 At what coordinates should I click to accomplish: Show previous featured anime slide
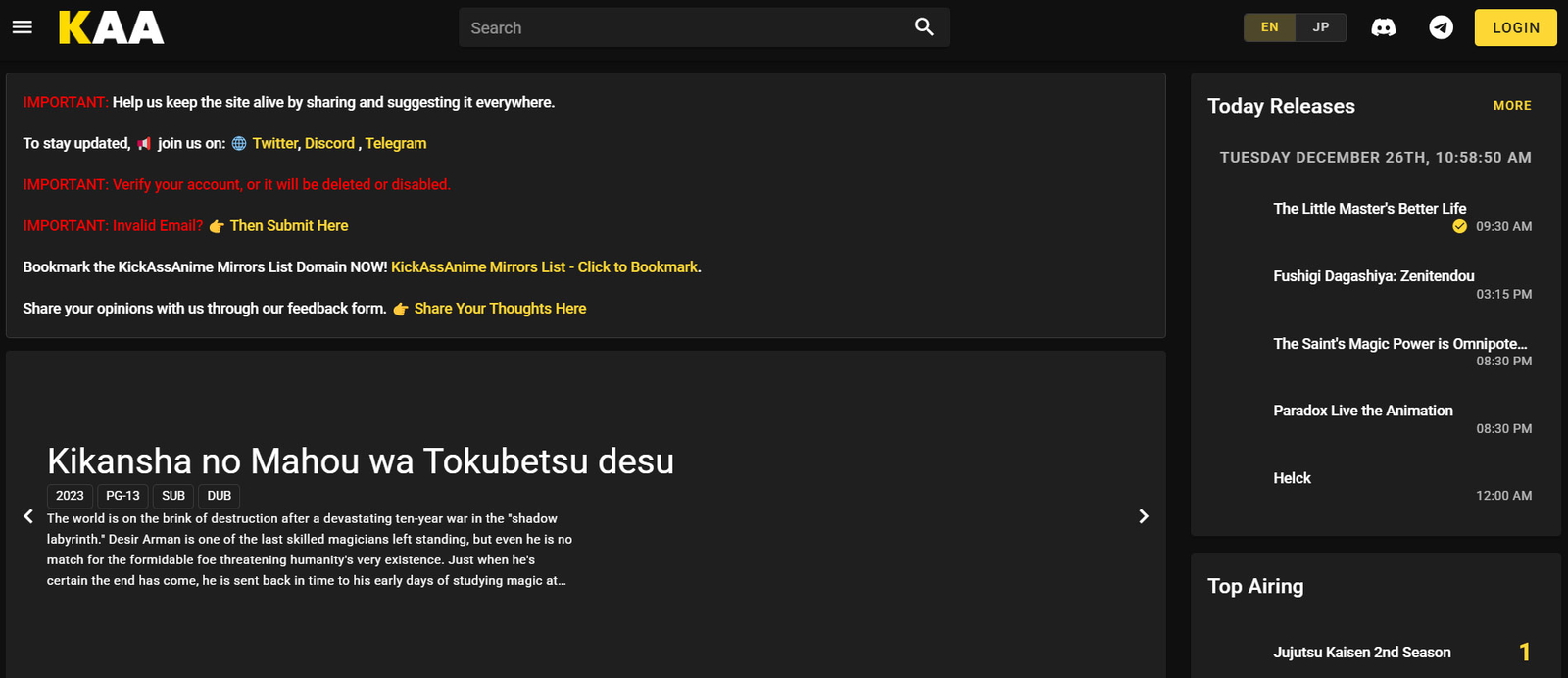[28, 516]
